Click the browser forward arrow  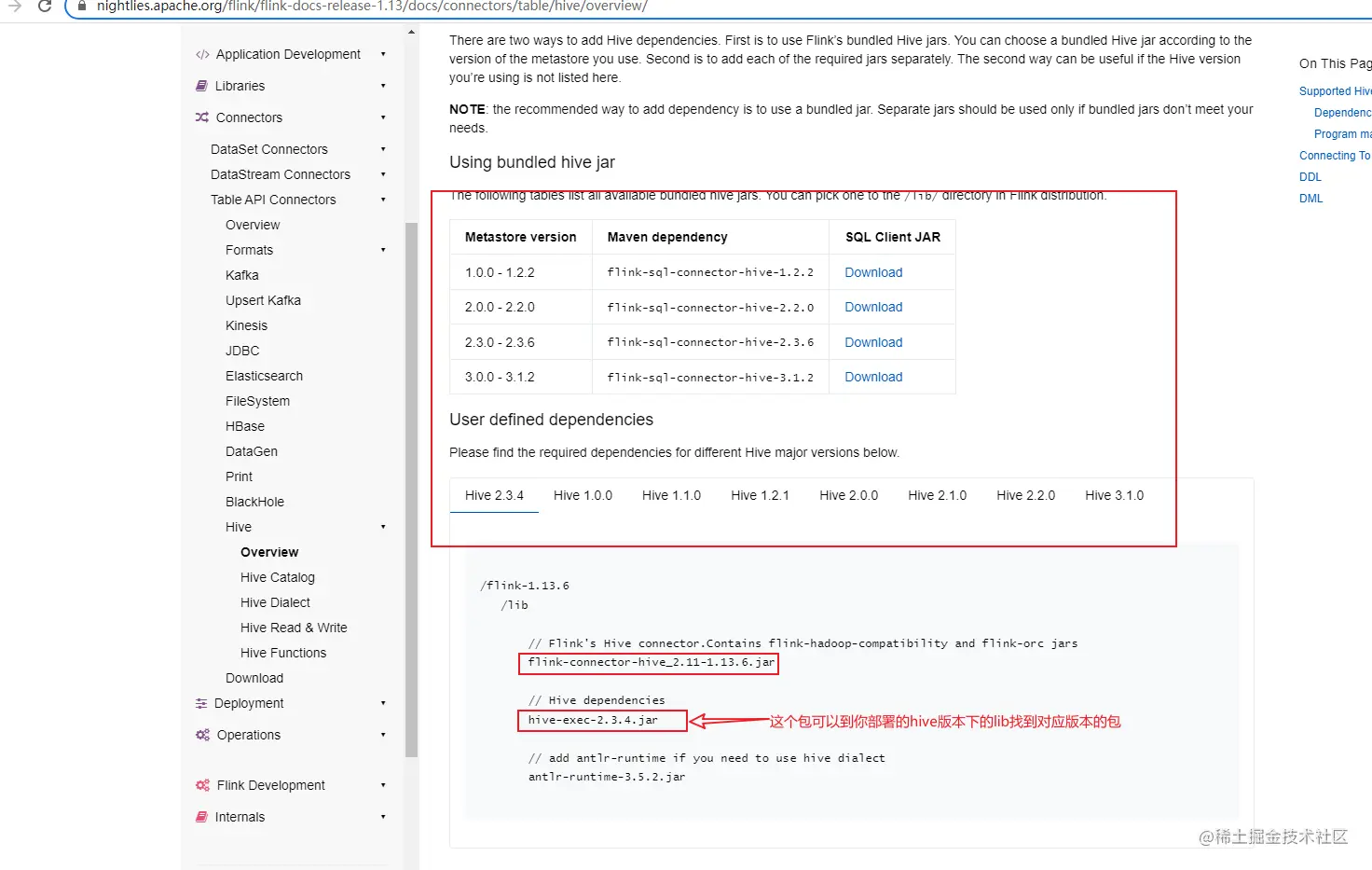click(15, 6)
